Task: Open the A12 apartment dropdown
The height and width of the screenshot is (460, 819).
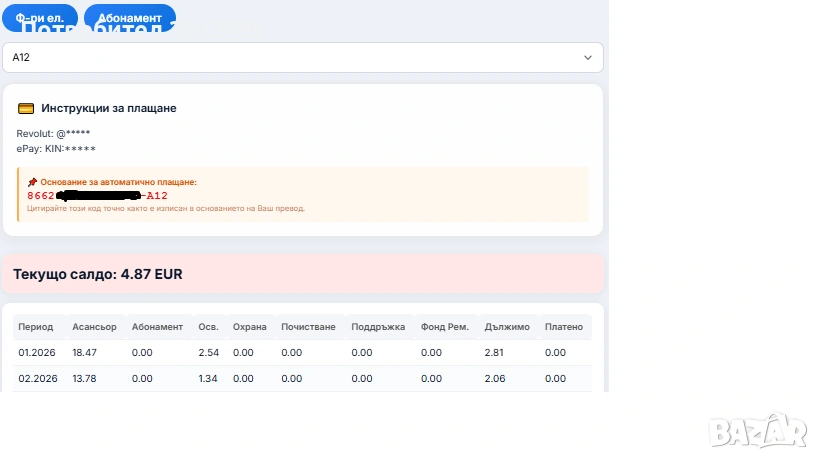Action: pos(302,58)
